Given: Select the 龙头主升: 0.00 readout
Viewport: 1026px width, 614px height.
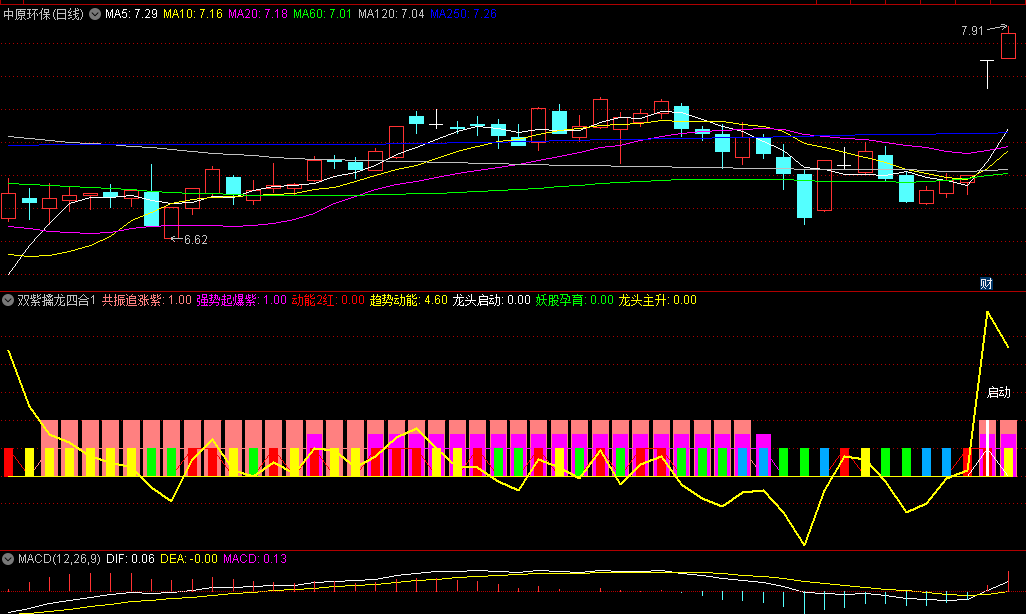Looking at the screenshot, I should tap(658, 300).
